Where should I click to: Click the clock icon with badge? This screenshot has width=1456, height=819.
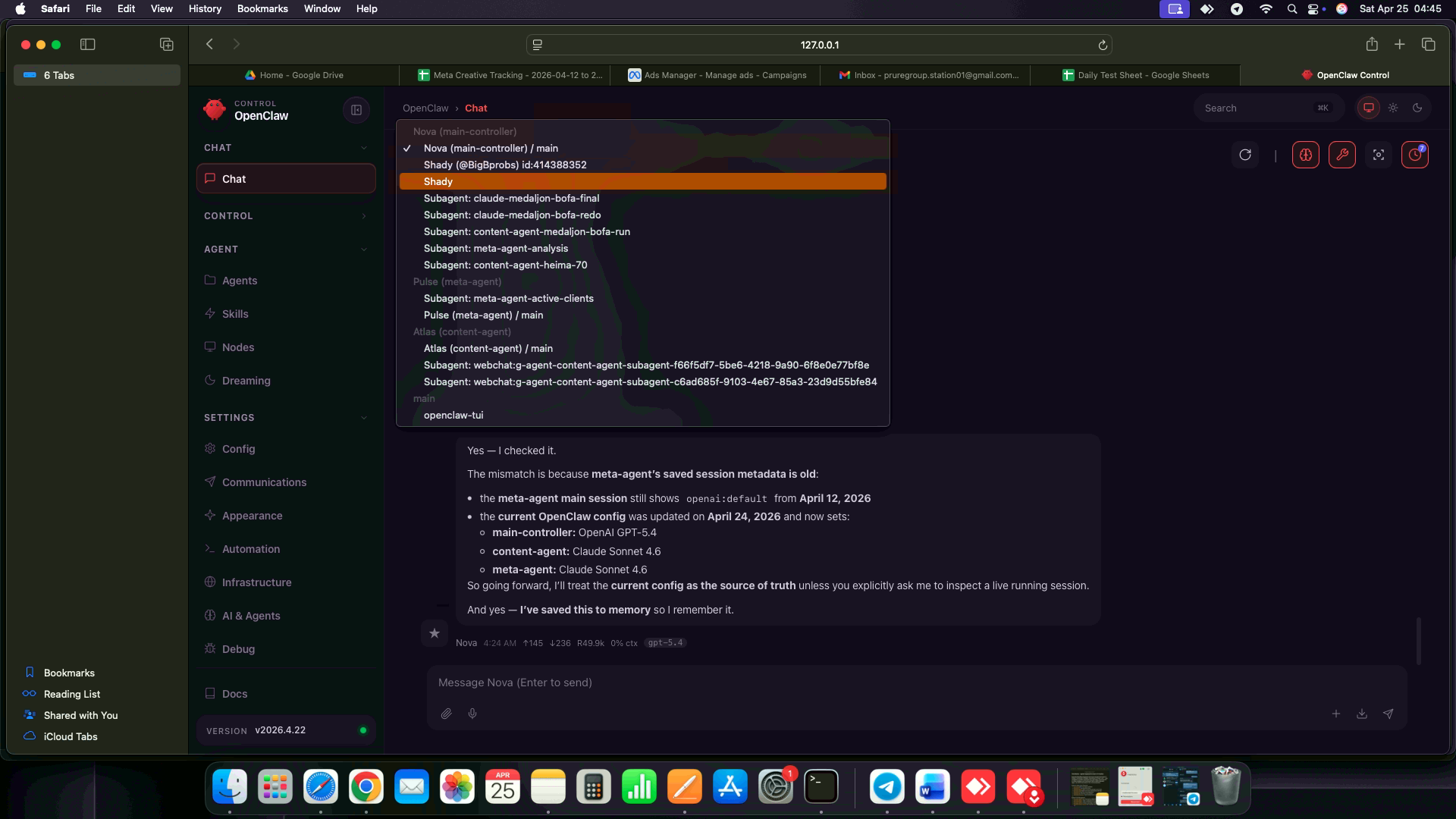pyautogui.click(x=1415, y=155)
